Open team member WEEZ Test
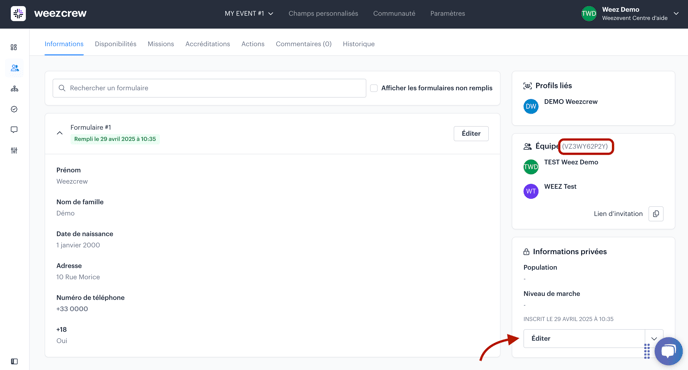688x370 pixels. pos(560,187)
